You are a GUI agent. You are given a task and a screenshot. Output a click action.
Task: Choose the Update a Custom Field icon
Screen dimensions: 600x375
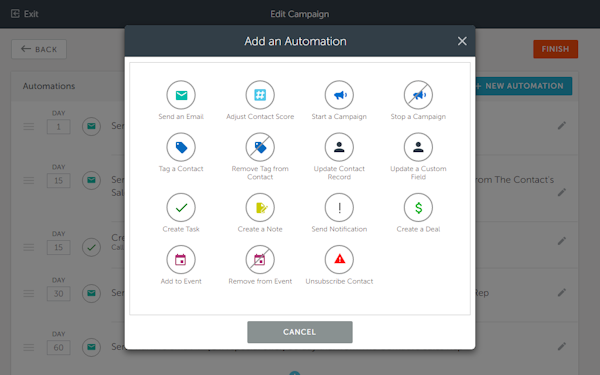coord(418,147)
